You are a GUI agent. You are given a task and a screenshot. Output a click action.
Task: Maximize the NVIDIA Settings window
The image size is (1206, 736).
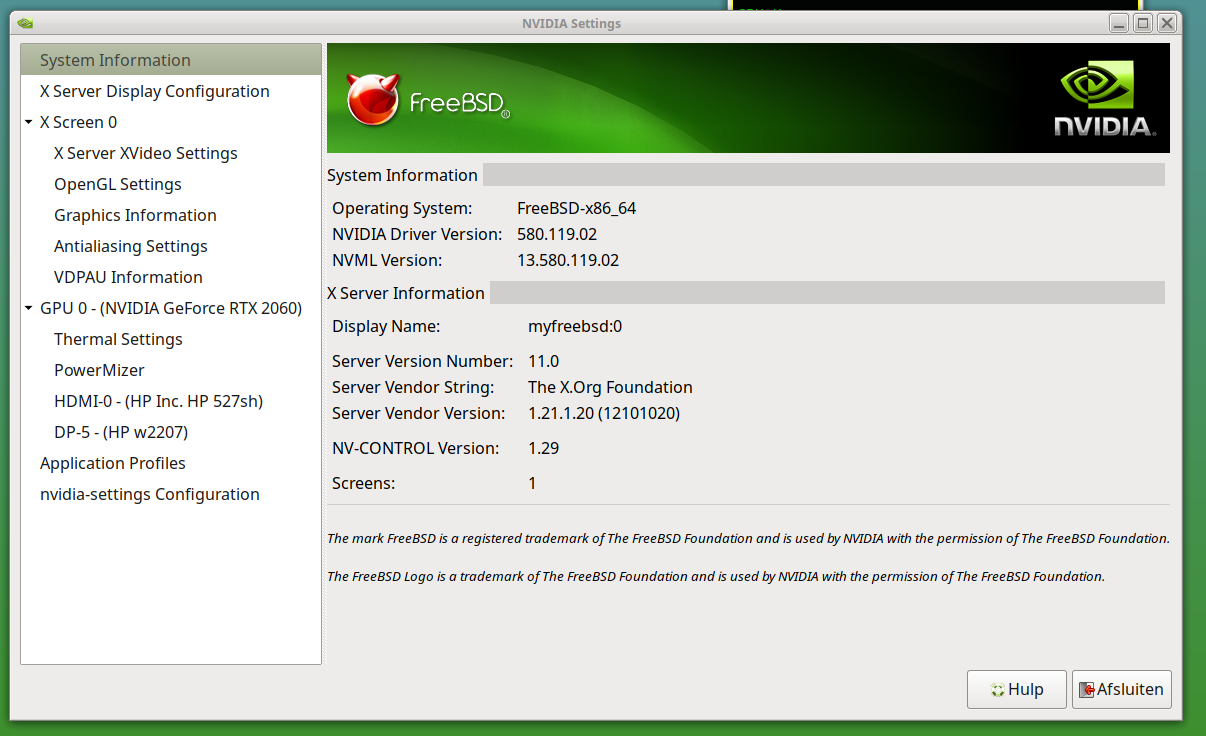[x=1142, y=23]
